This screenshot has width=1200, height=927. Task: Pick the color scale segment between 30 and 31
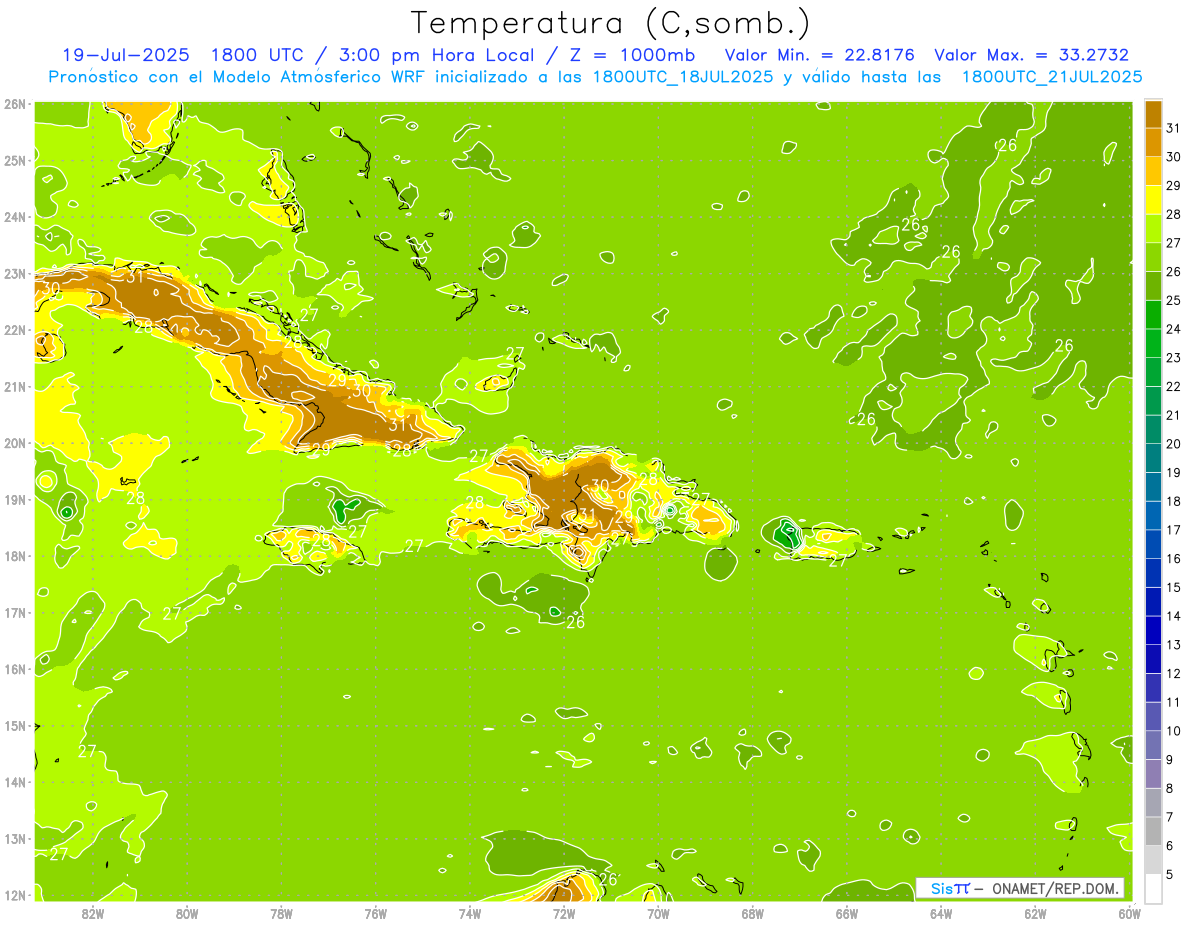point(1153,142)
